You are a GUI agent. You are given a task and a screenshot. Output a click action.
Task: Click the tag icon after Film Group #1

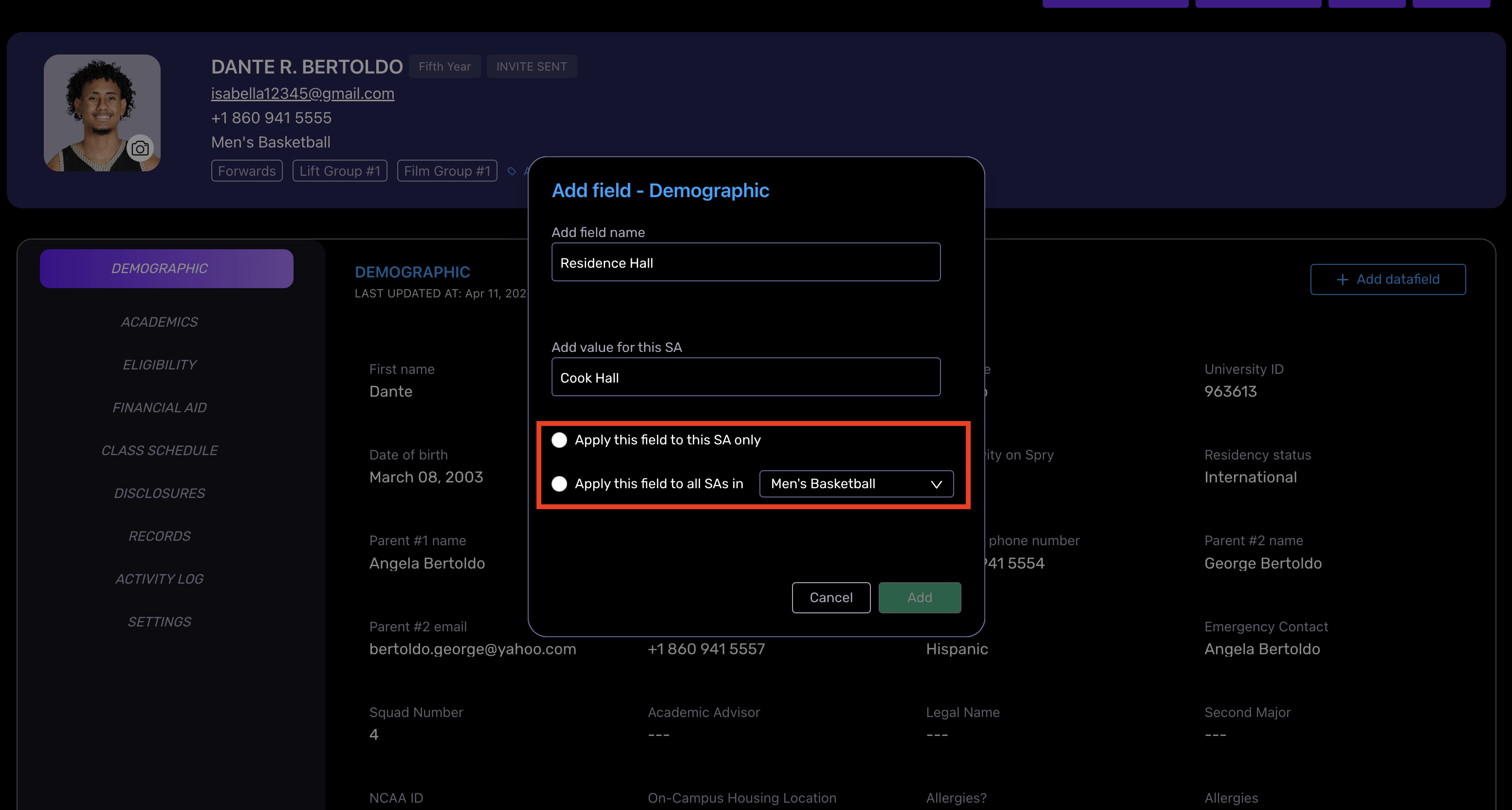pos(512,171)
